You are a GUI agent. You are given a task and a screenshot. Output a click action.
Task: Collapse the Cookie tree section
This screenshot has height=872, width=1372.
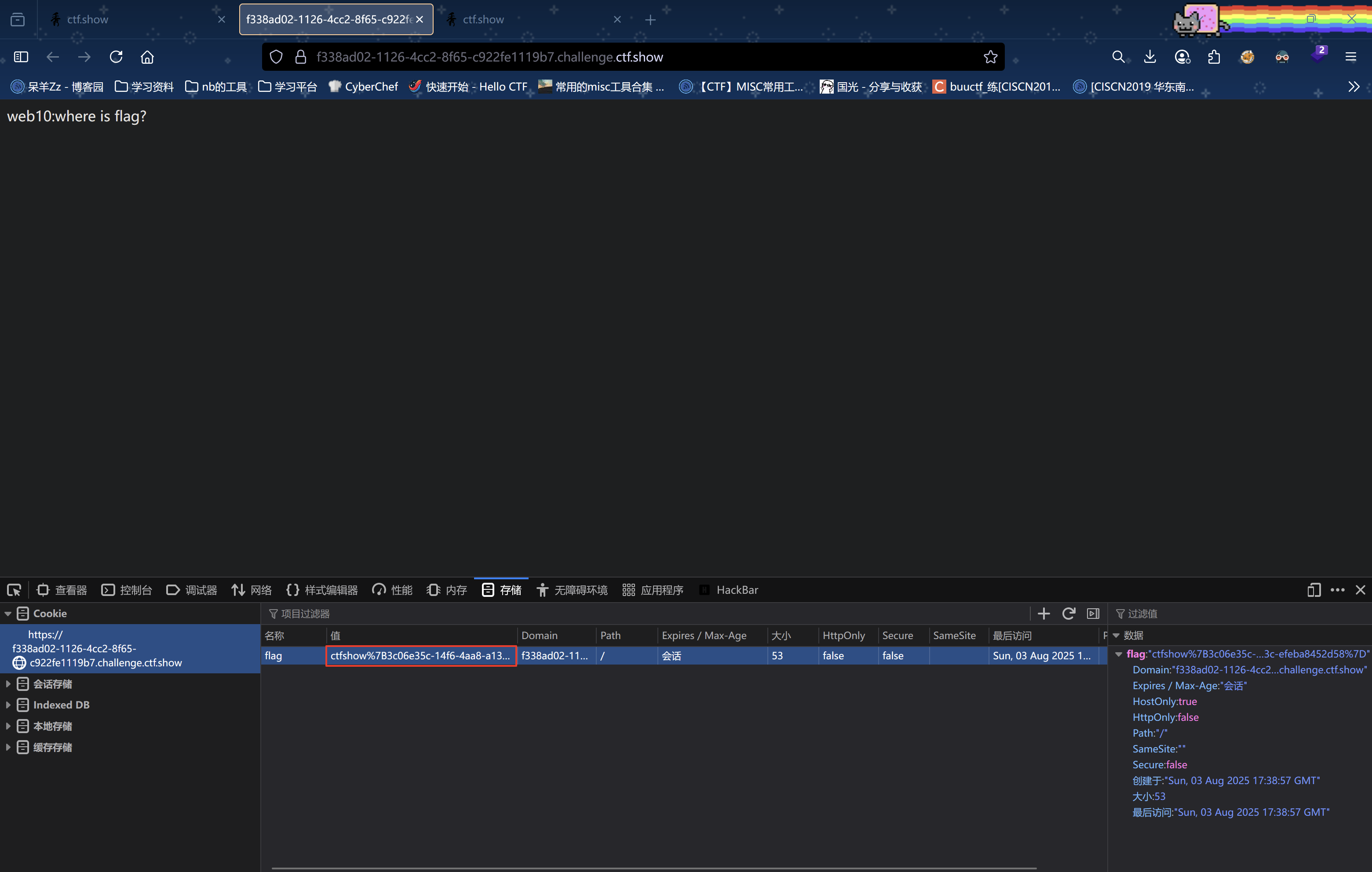pyautogui.click(x=8, y=614)
